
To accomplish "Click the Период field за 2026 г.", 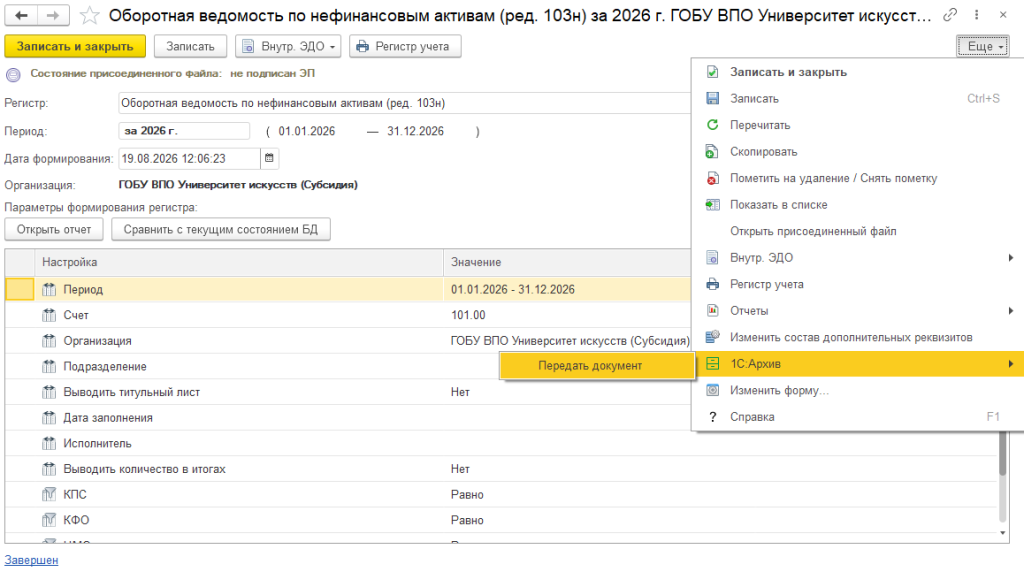I will 184,131.
